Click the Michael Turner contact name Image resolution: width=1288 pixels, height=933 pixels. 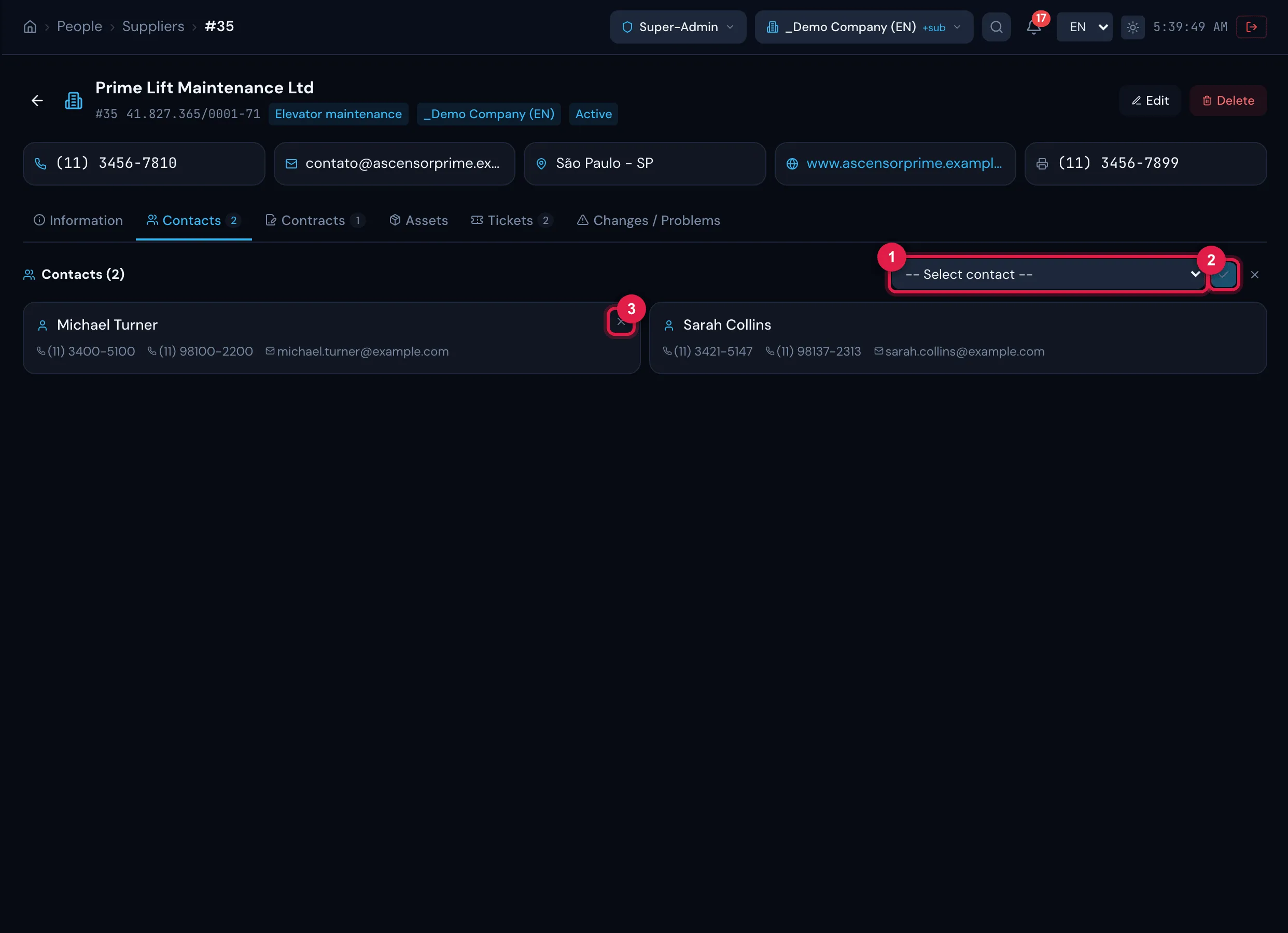pos(107,325)
